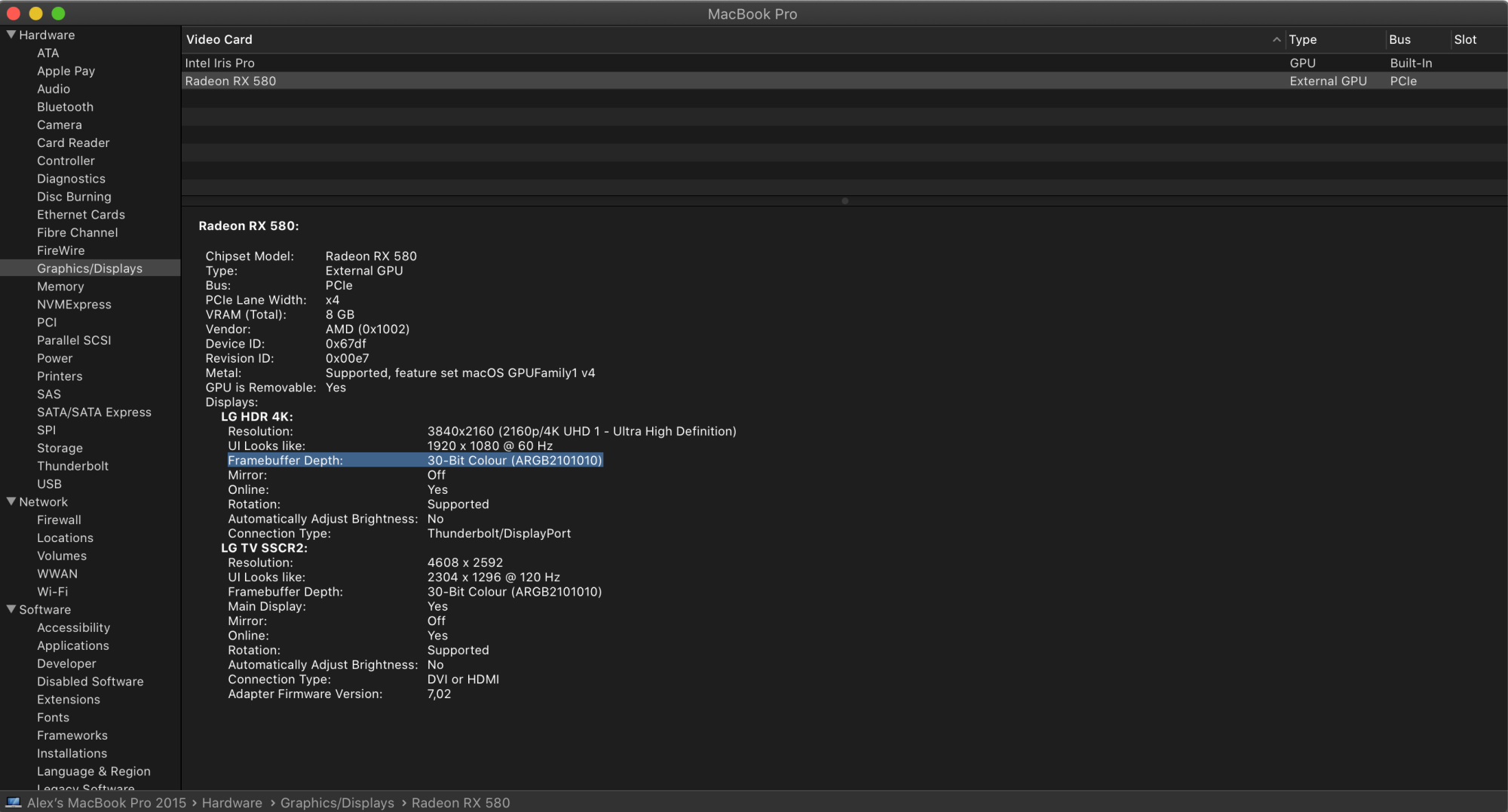Select Fonts under Software
Viewport: 1508px width, 812px height.
point(54,718)
